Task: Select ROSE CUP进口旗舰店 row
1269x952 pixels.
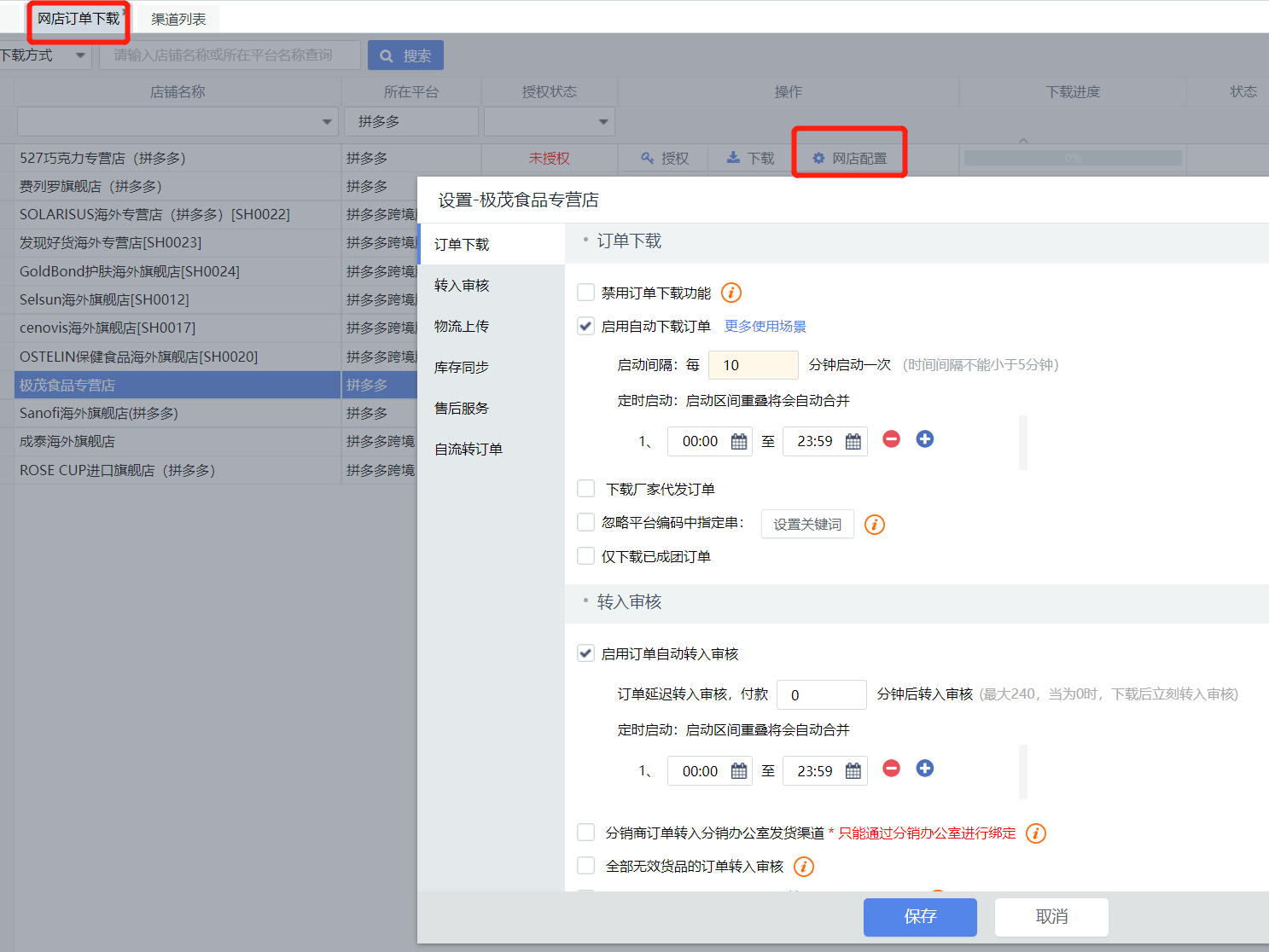Action: coord(178,470)
